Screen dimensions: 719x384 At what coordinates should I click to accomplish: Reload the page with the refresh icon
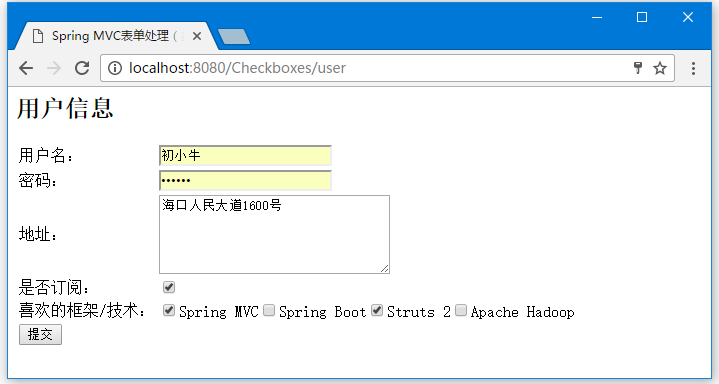82,68
